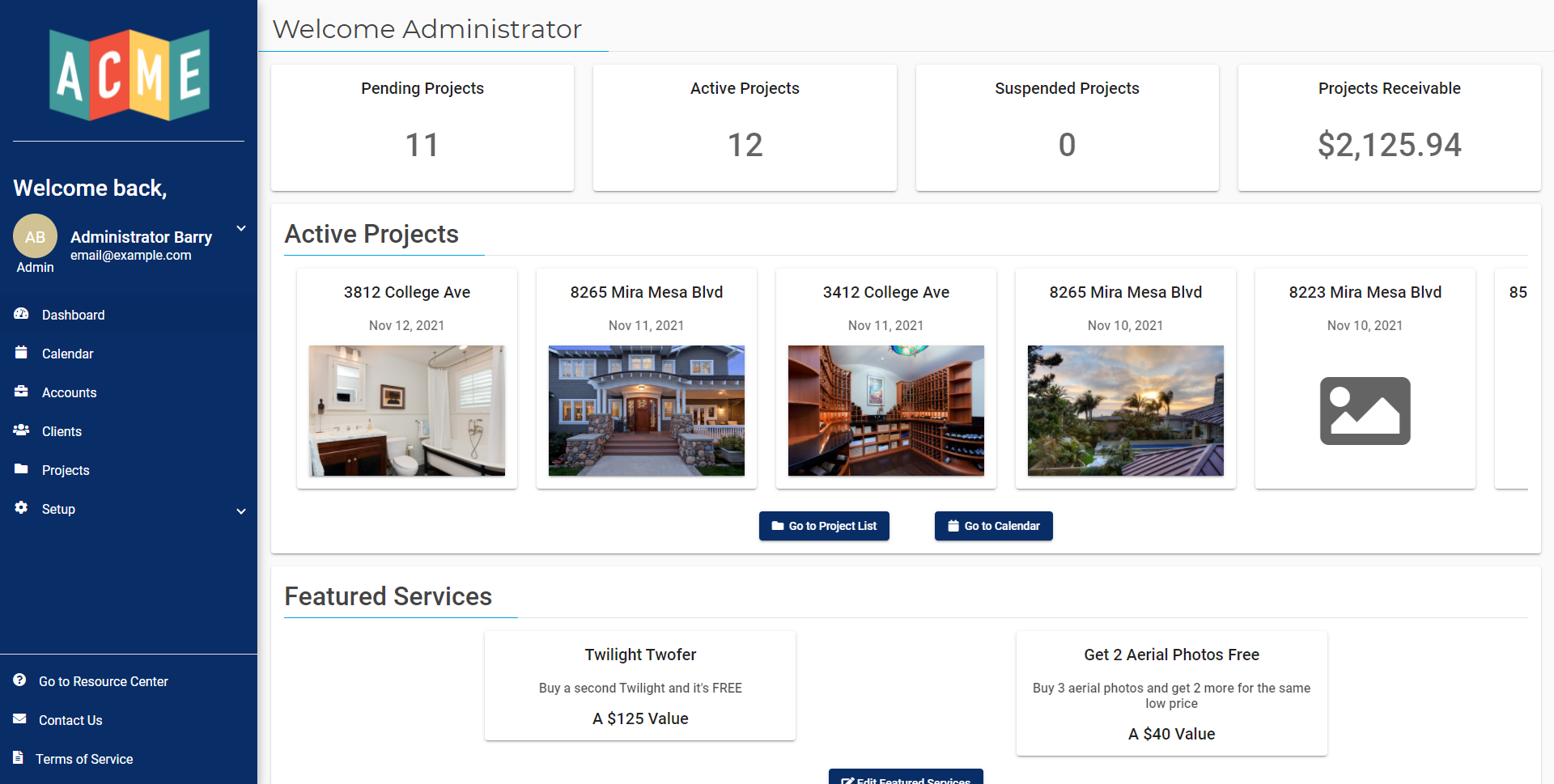1554x784 pixels.
Task: Select the 3812 College Ave title
Action: click(x=407, y=292)
